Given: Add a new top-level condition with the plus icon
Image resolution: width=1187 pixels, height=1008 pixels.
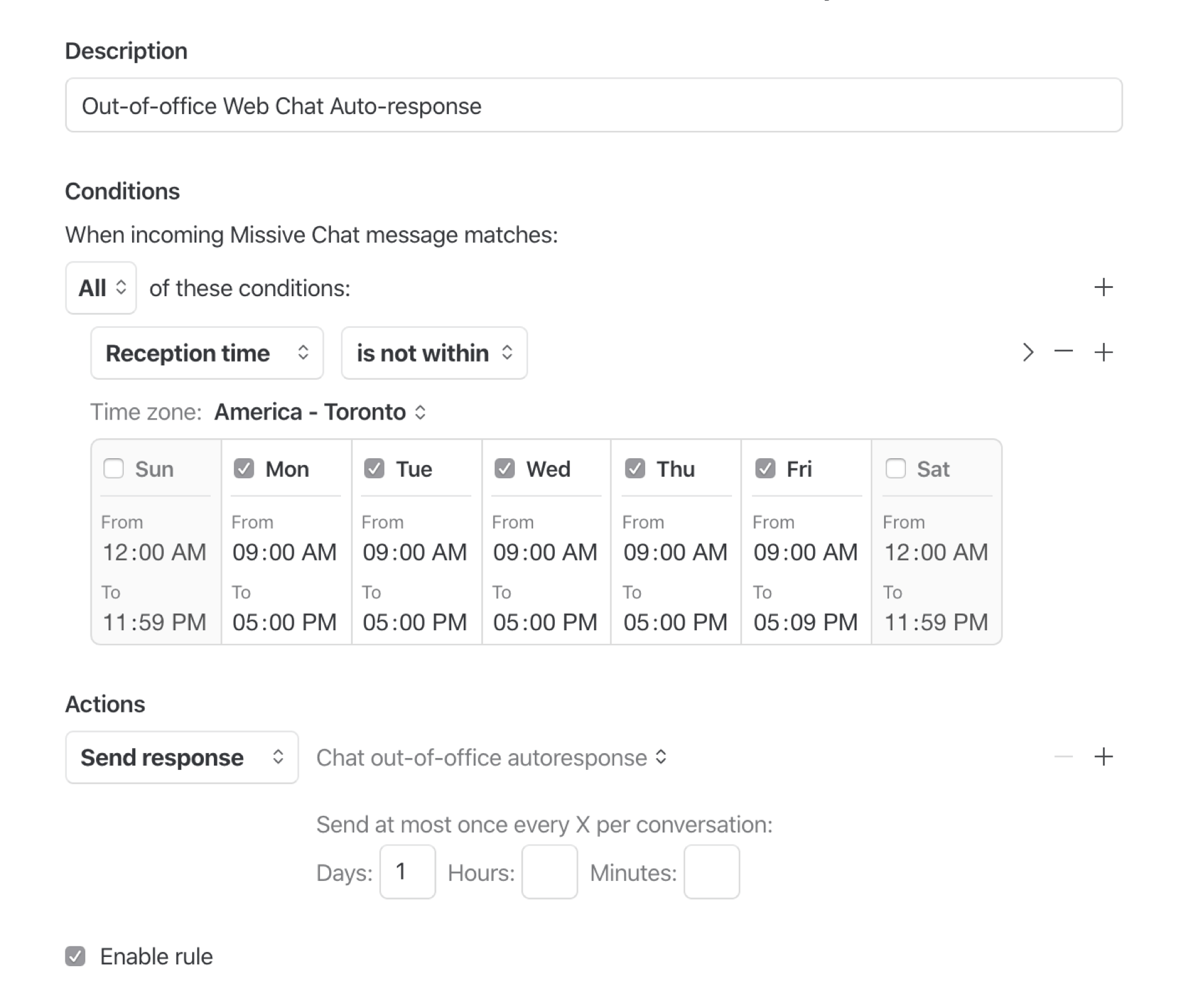Looking at the screenshot, I should pos(1104,287).
